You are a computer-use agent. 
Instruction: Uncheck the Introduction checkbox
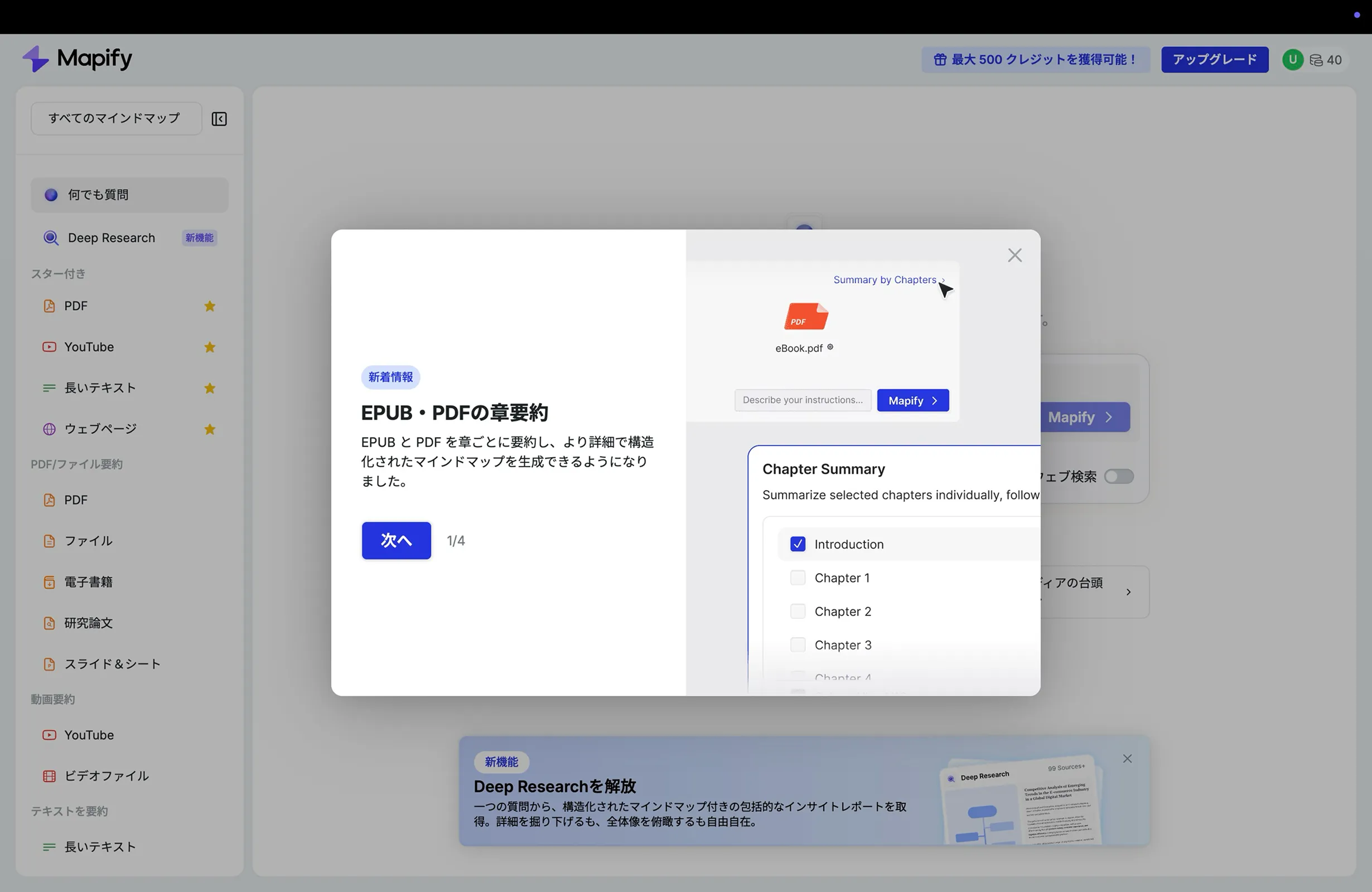797,544
